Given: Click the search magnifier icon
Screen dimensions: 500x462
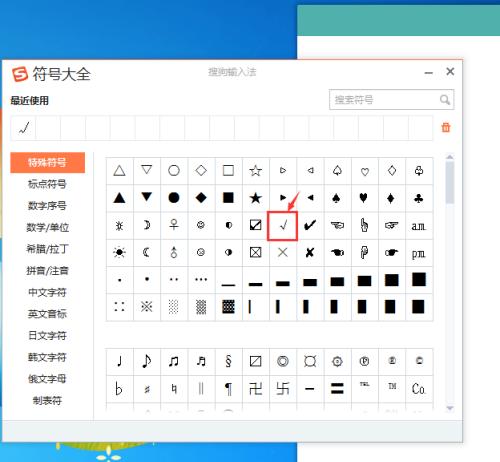Looking at the screenshot, I should point(445,99).
